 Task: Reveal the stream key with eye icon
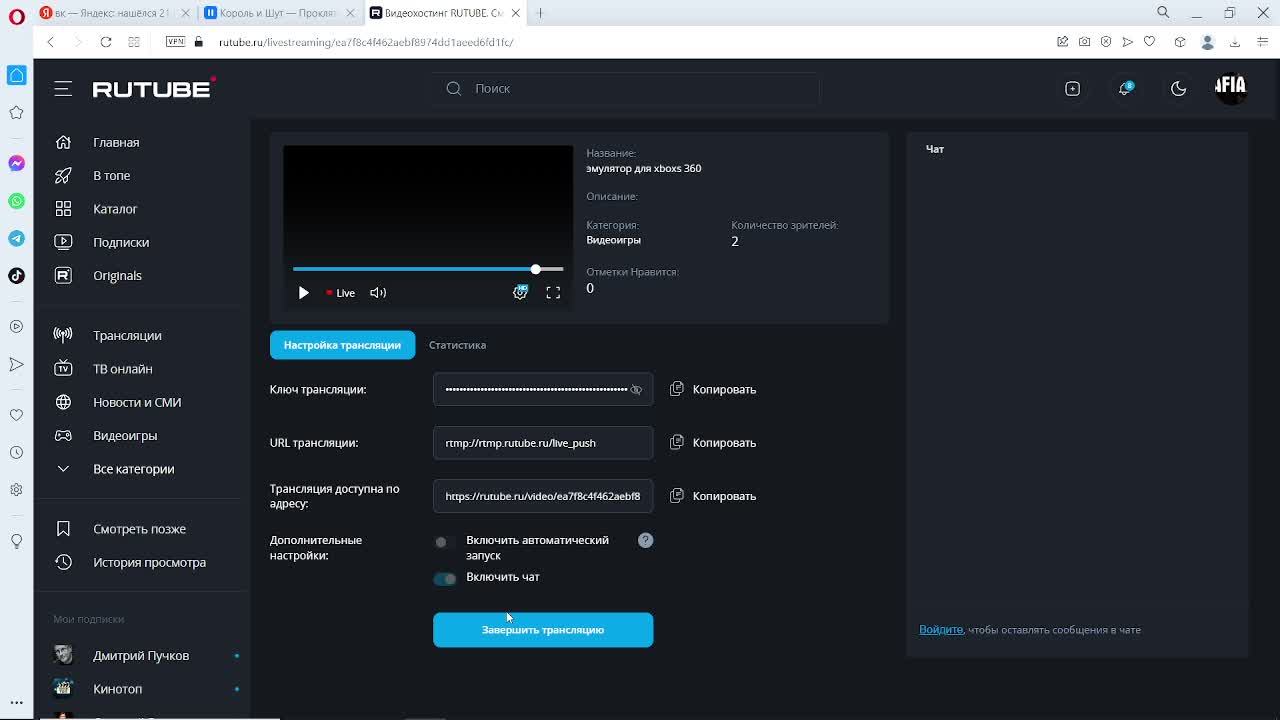pos(636,390)
